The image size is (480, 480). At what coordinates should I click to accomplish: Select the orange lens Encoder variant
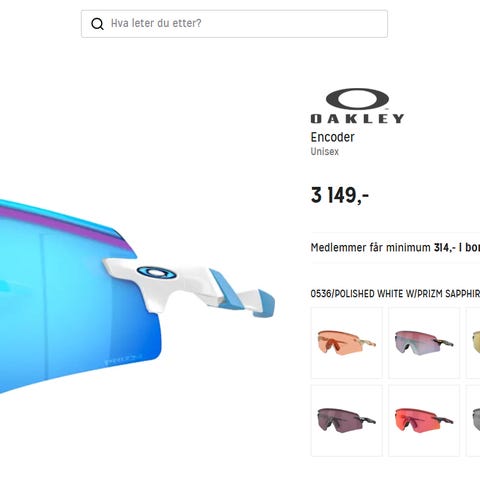tap(347, 343)
